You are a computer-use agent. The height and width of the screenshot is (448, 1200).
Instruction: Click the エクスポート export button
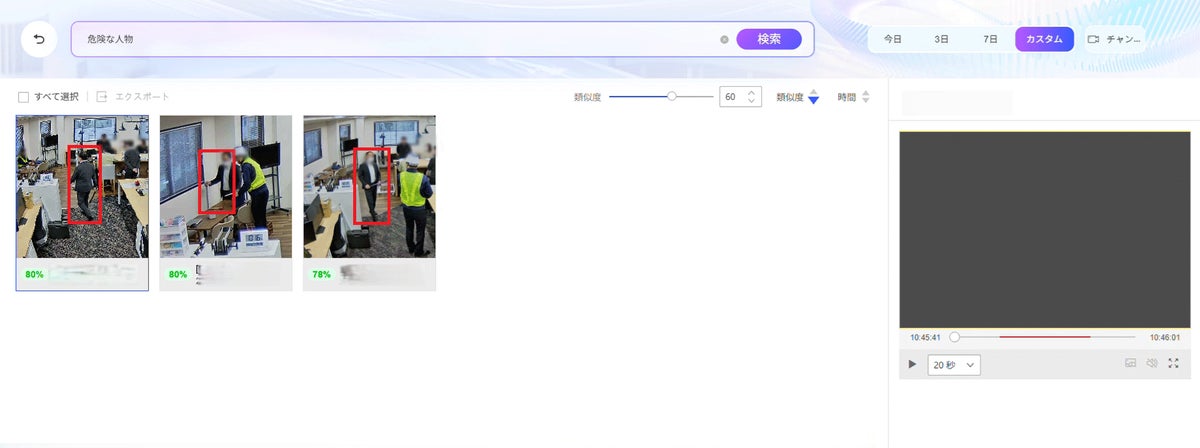coord(133,97)
